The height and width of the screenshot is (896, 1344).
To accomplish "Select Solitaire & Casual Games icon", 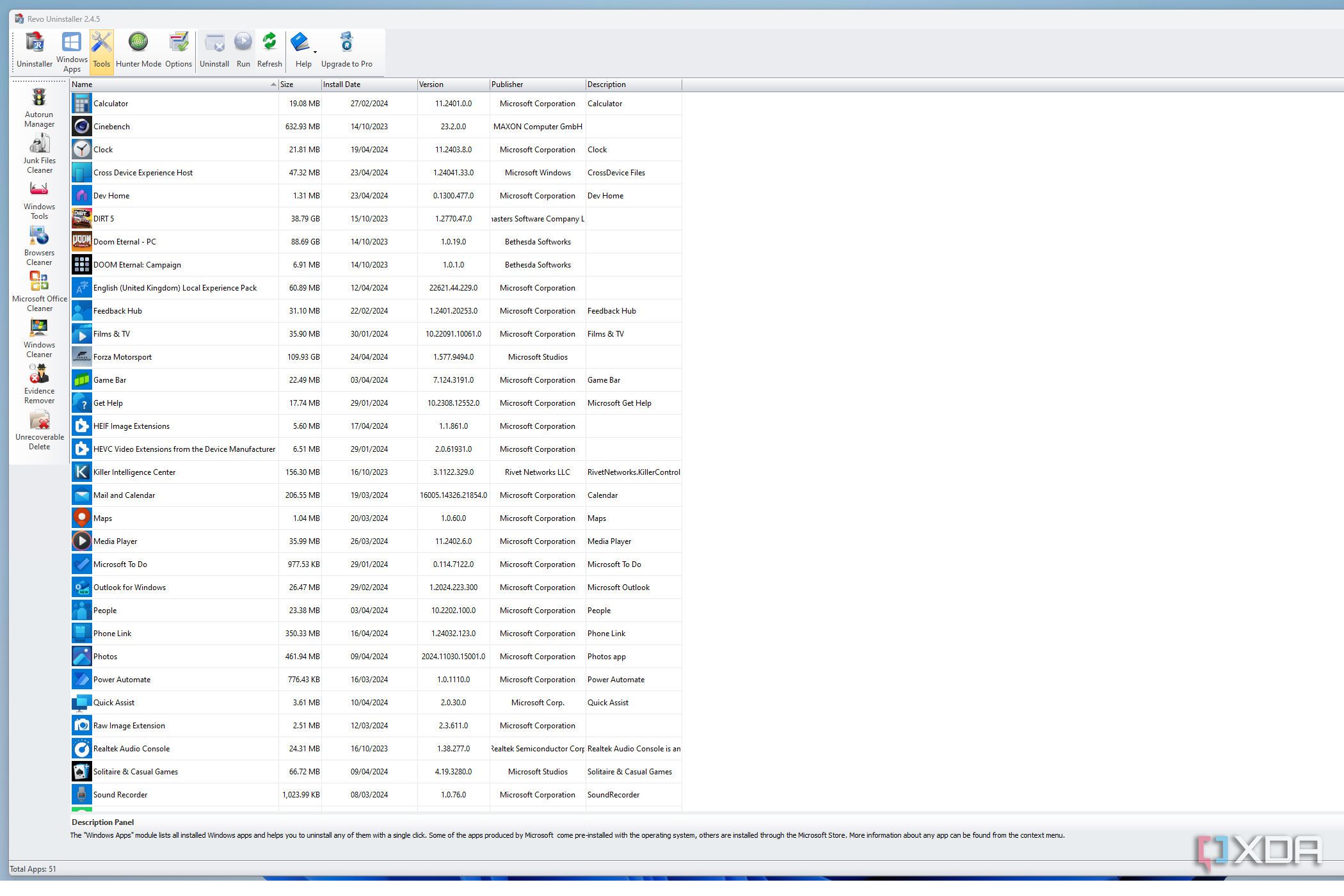I will pos(81,772).
